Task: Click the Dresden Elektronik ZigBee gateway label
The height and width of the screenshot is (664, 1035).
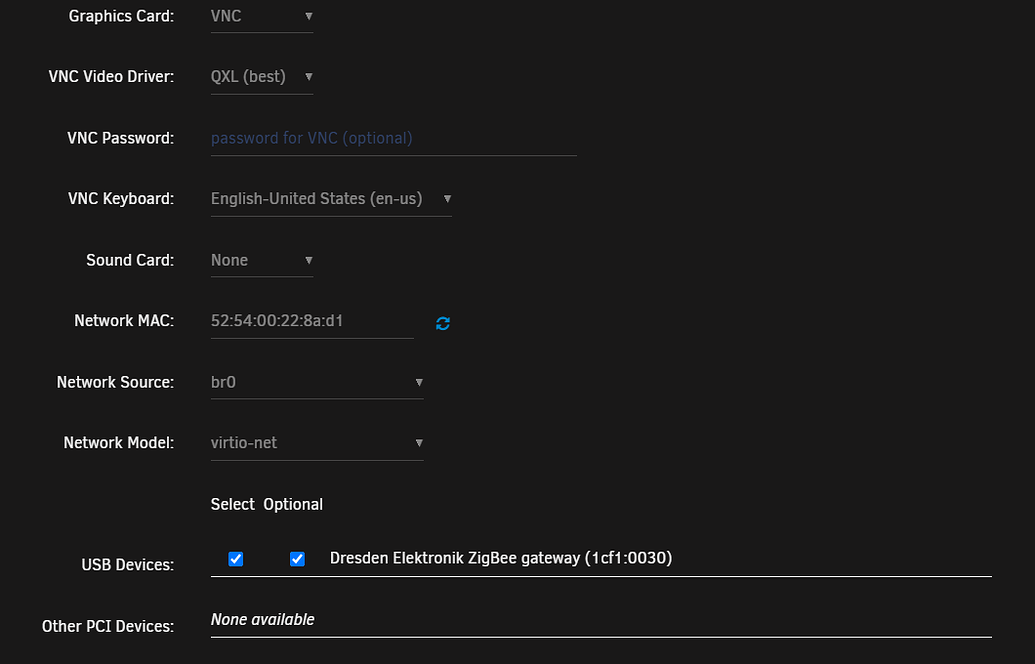Action: tap(500, 558)
